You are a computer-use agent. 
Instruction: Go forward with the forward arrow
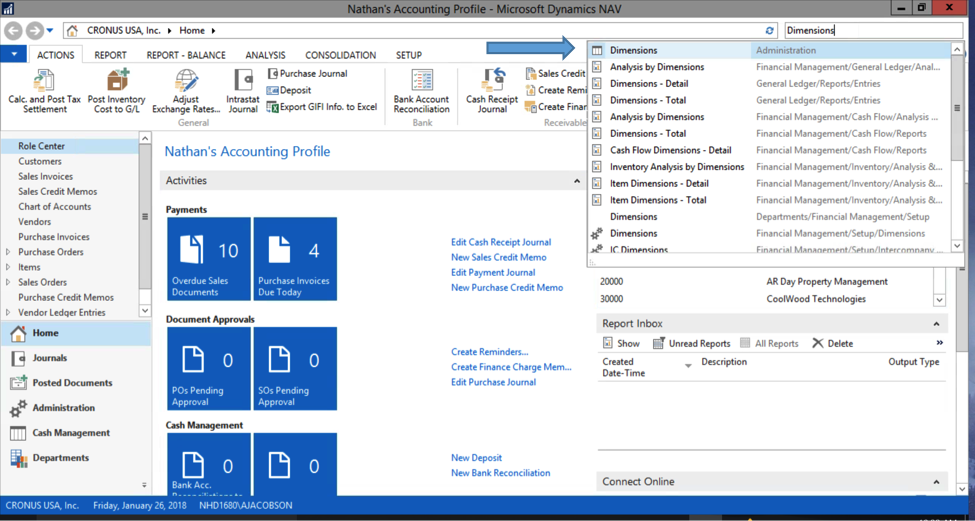coord(34,30)
